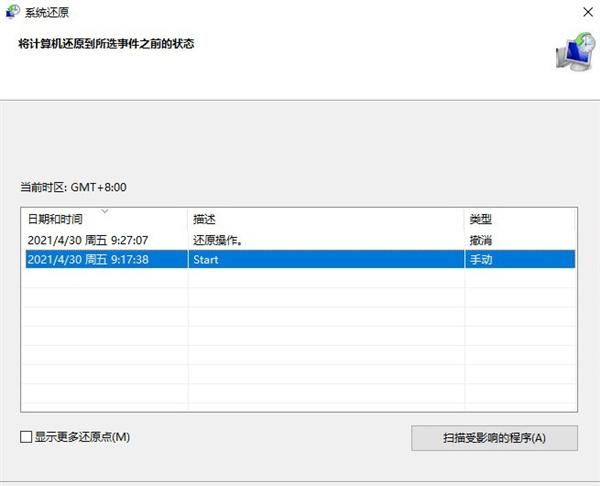Enable 显示更多还原点(M) checkbox

(x=26, y=437)
